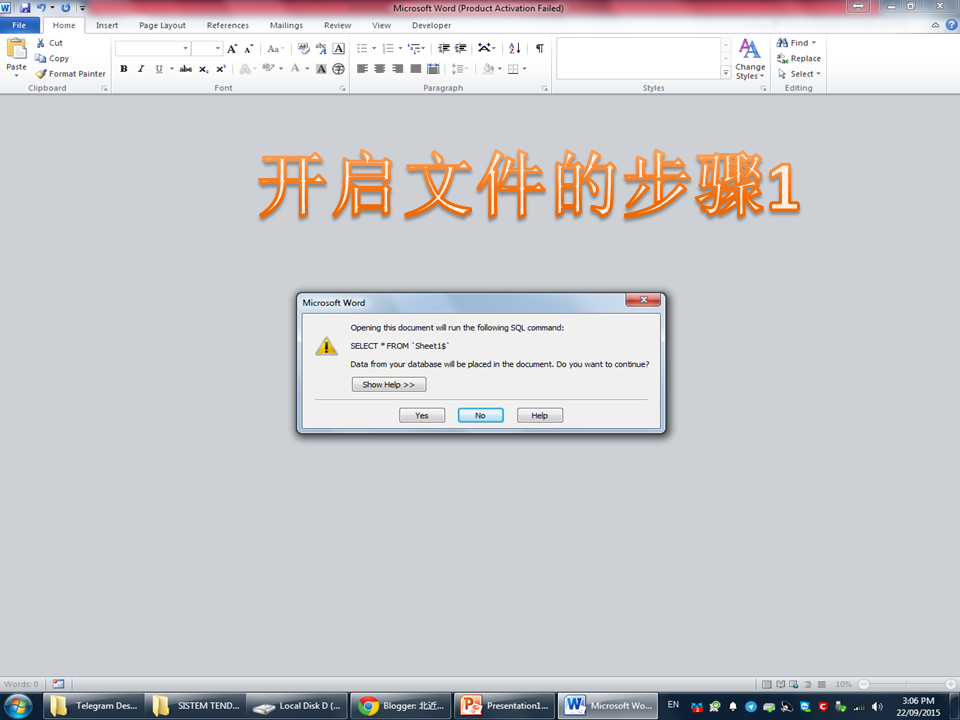Image resolution: width=960 pixels, height=720 pixels.
Task: Click the Justify alignment icon
Action: click(x=416, y=69)
